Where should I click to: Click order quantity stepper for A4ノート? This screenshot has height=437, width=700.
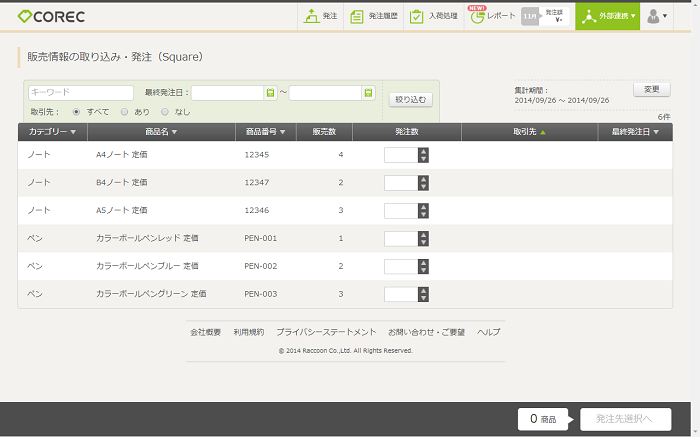tap(423, 155)
